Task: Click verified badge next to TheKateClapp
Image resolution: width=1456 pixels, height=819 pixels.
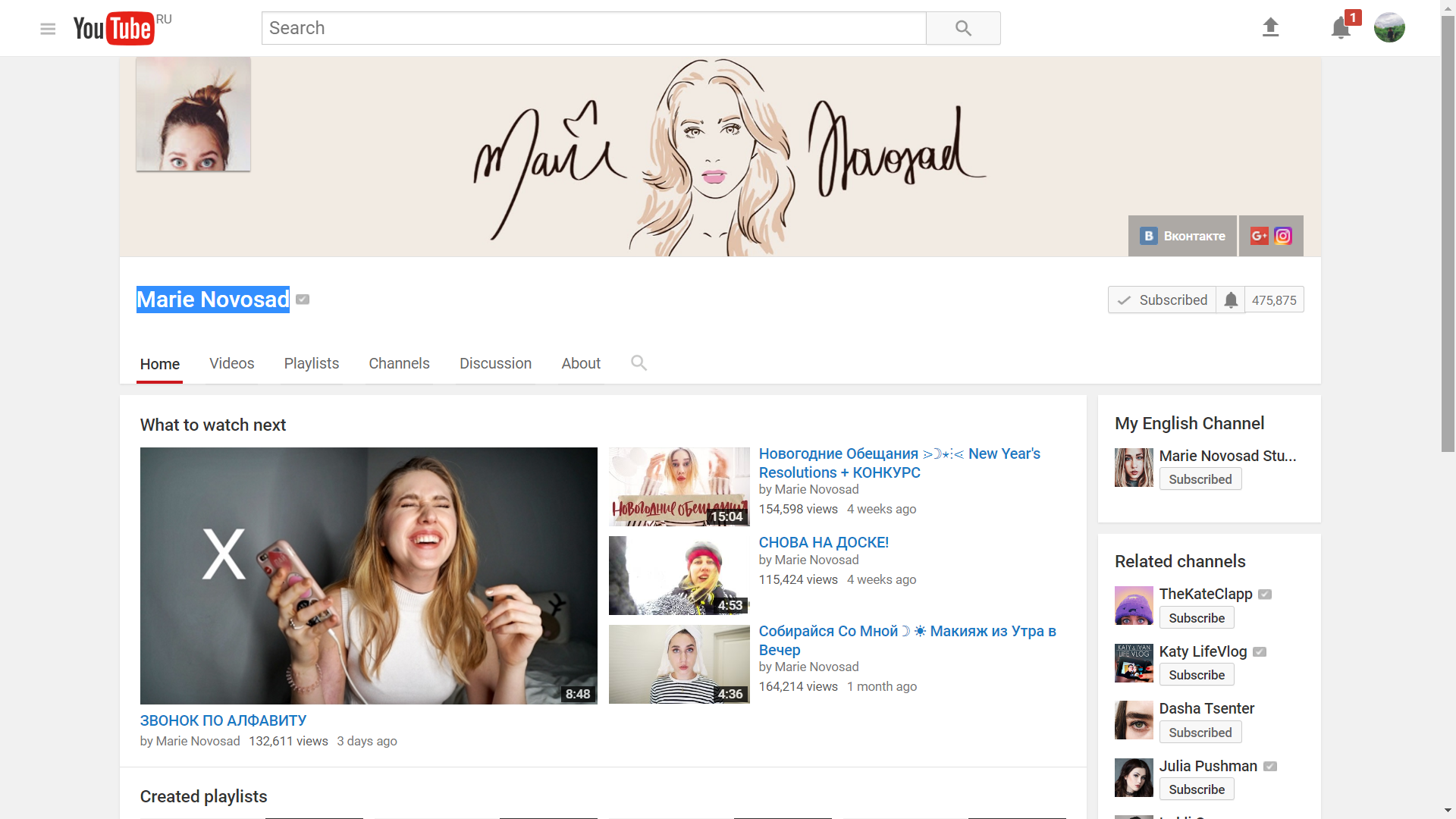Action: coord(1265,595)
